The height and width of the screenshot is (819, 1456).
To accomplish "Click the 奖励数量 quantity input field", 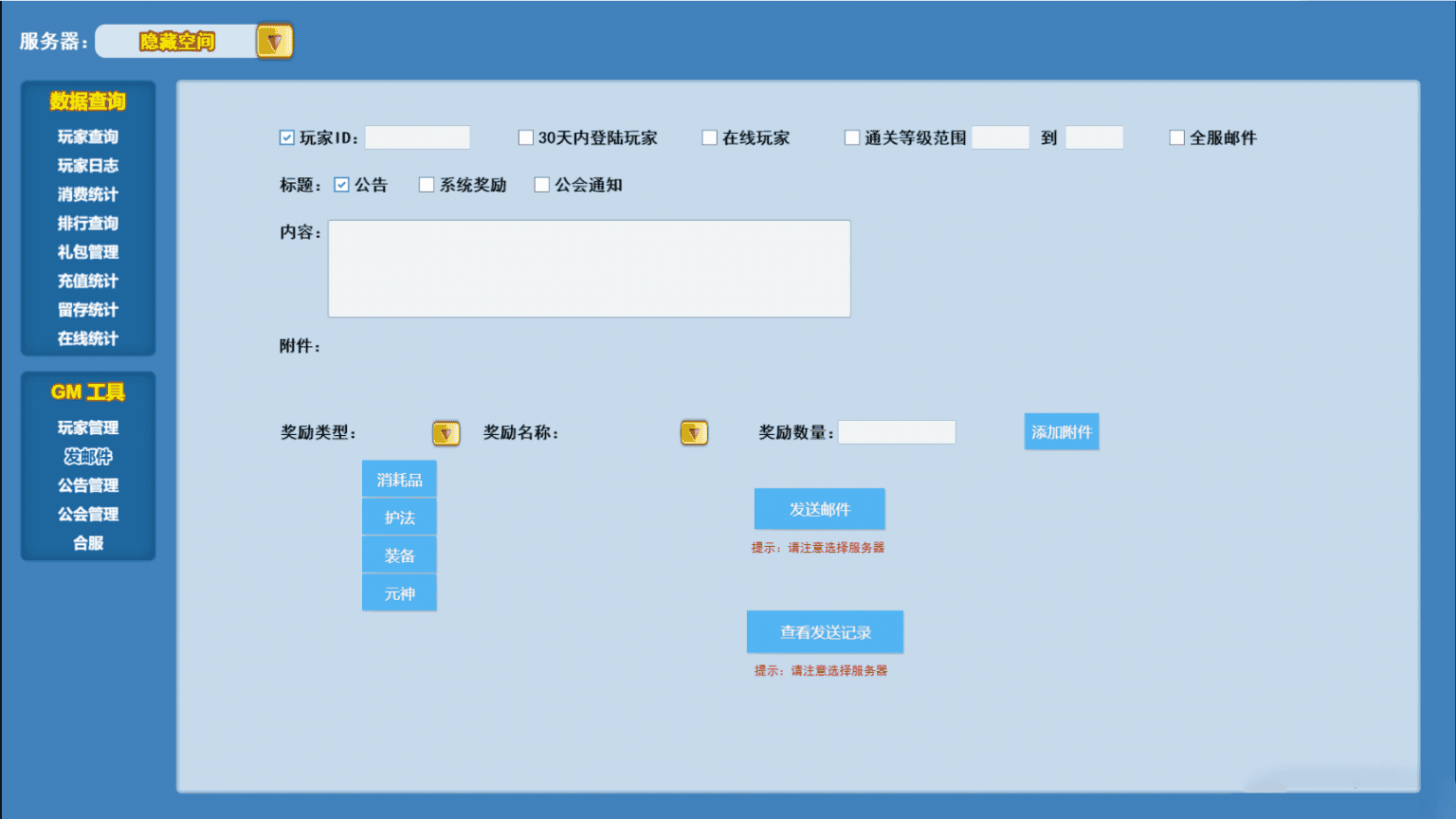I will point(897,431).
